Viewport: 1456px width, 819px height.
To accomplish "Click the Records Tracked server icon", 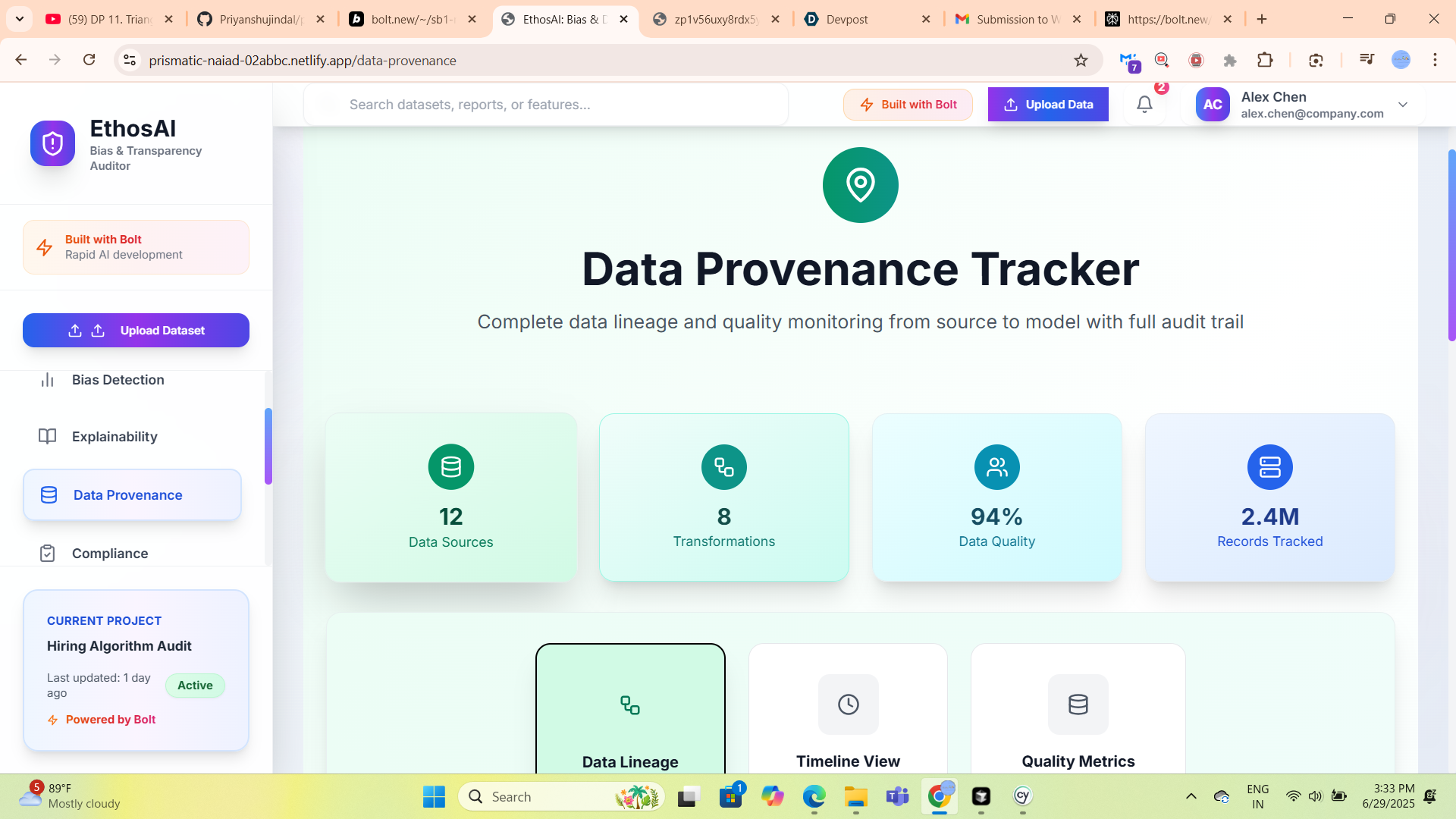I will 1269,467.
